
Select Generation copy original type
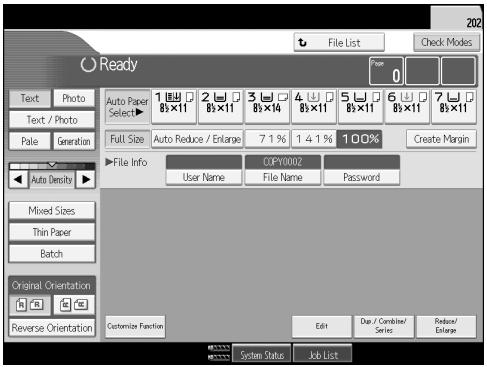pyautogui.click(x=74, y=141)
